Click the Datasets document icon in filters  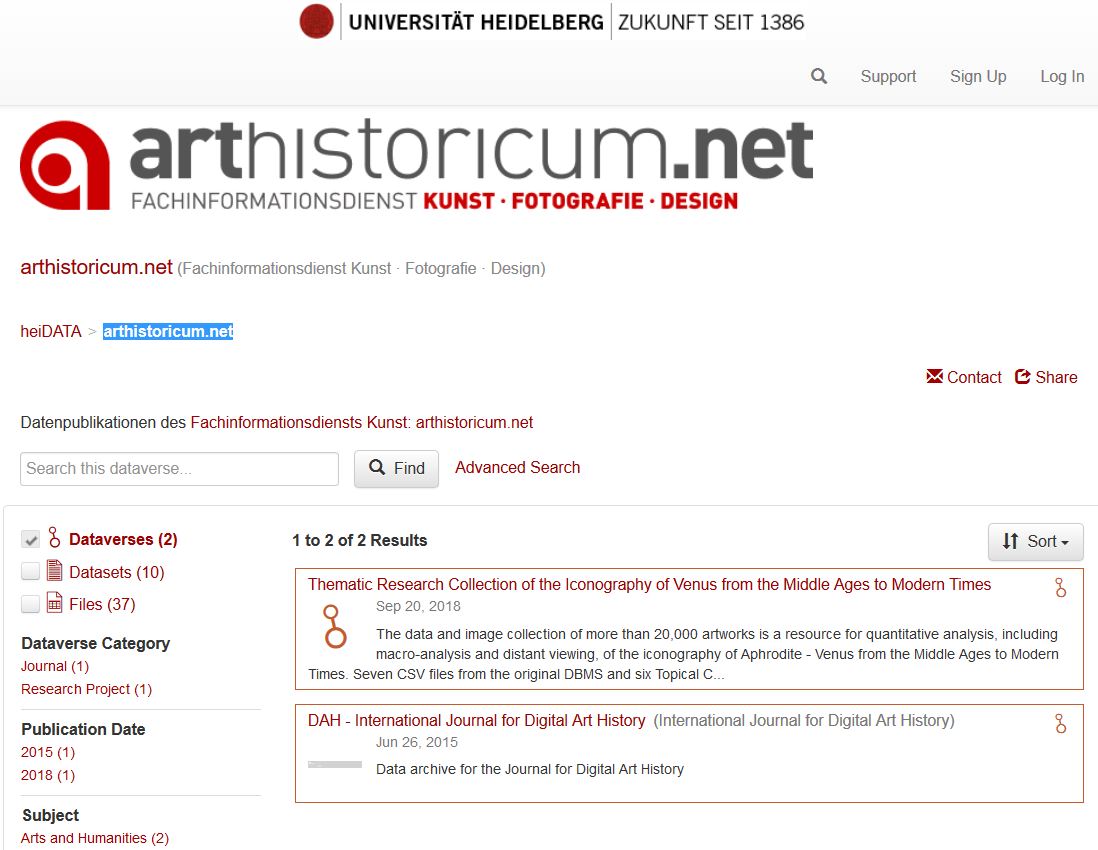[x=54, y=571]
